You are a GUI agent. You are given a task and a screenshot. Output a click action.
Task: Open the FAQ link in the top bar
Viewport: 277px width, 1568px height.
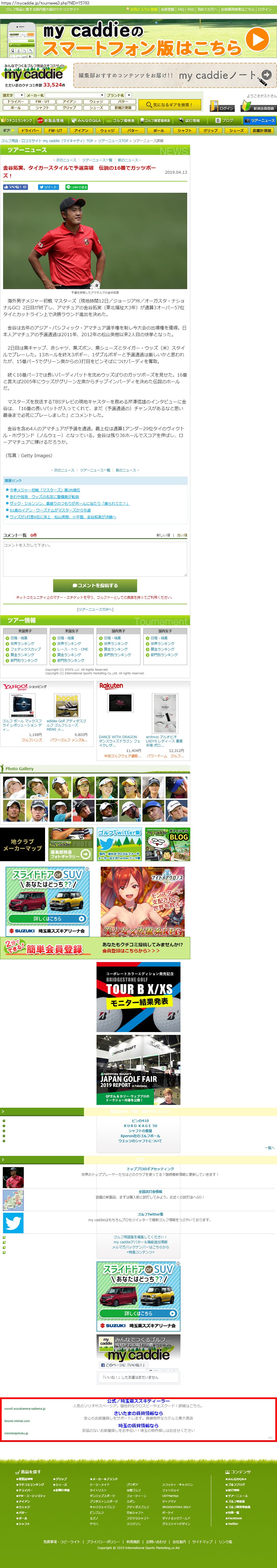(181, 10)
